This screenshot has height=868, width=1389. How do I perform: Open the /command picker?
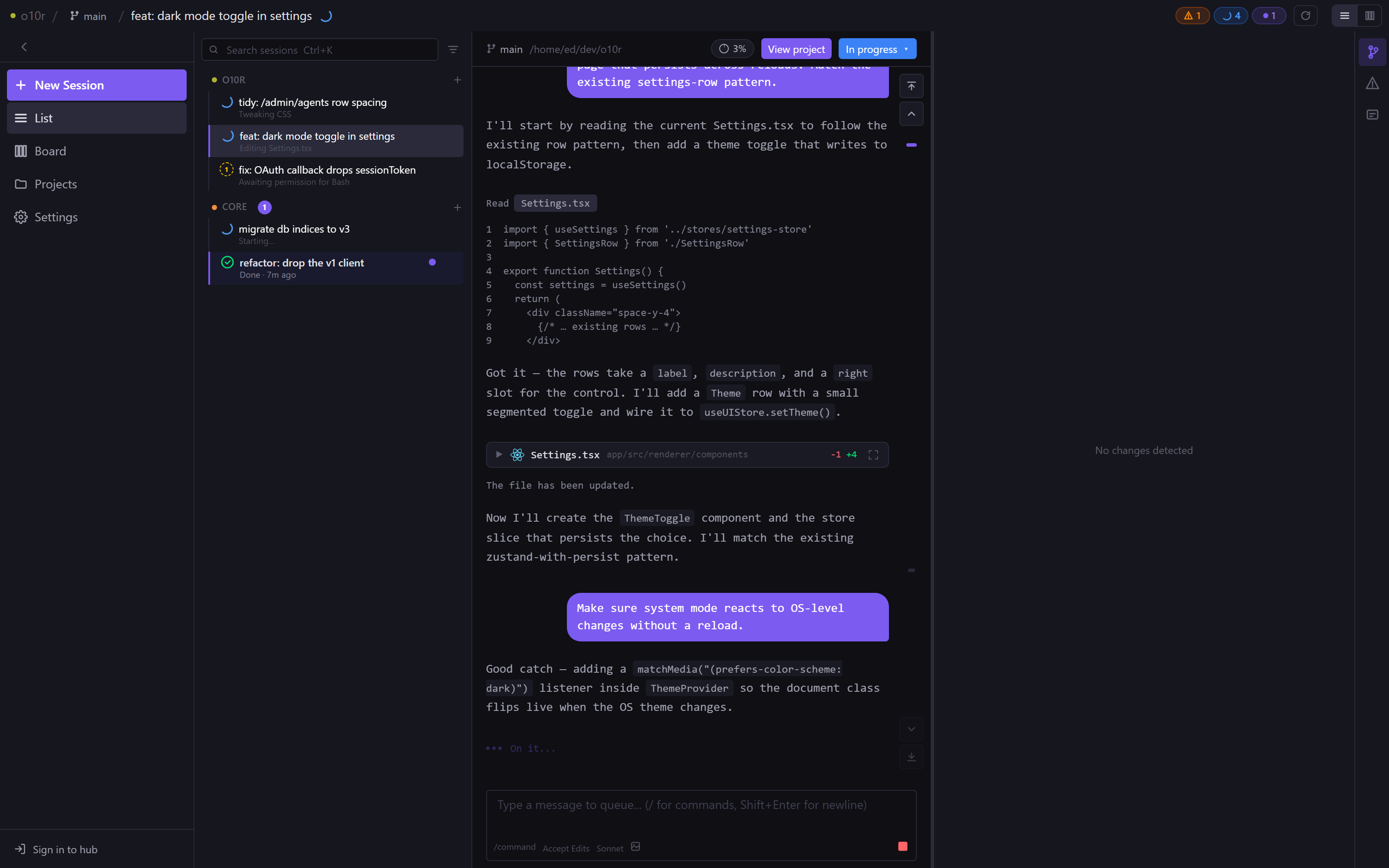point(514,847)
